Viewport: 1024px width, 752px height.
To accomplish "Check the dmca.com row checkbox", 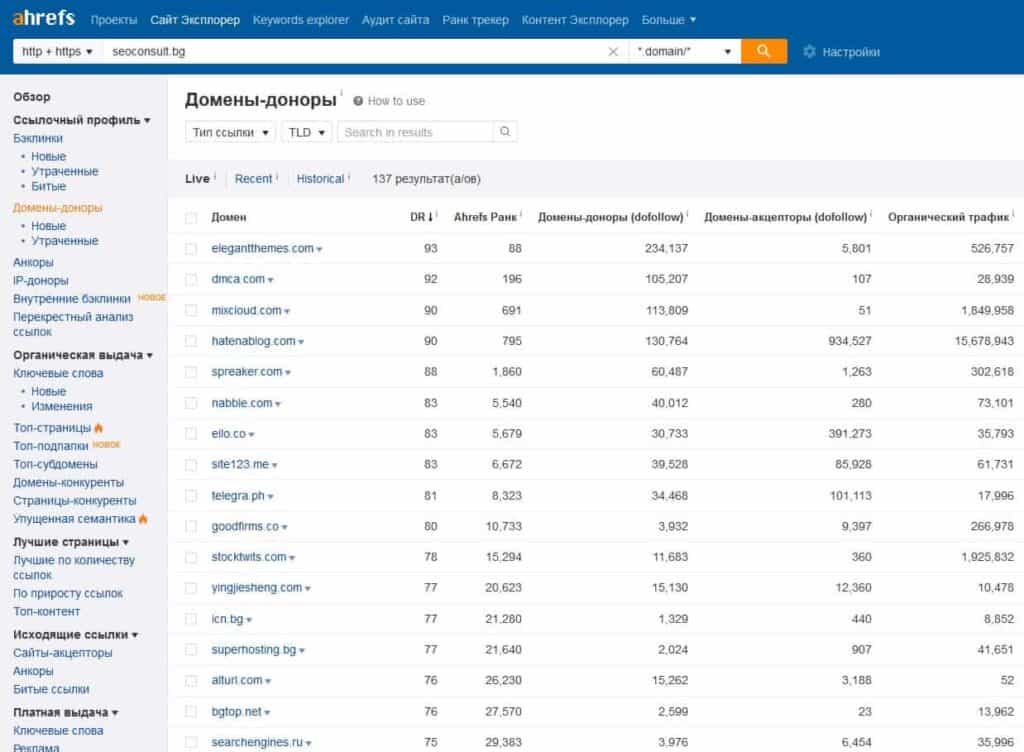I will (191, 279).
